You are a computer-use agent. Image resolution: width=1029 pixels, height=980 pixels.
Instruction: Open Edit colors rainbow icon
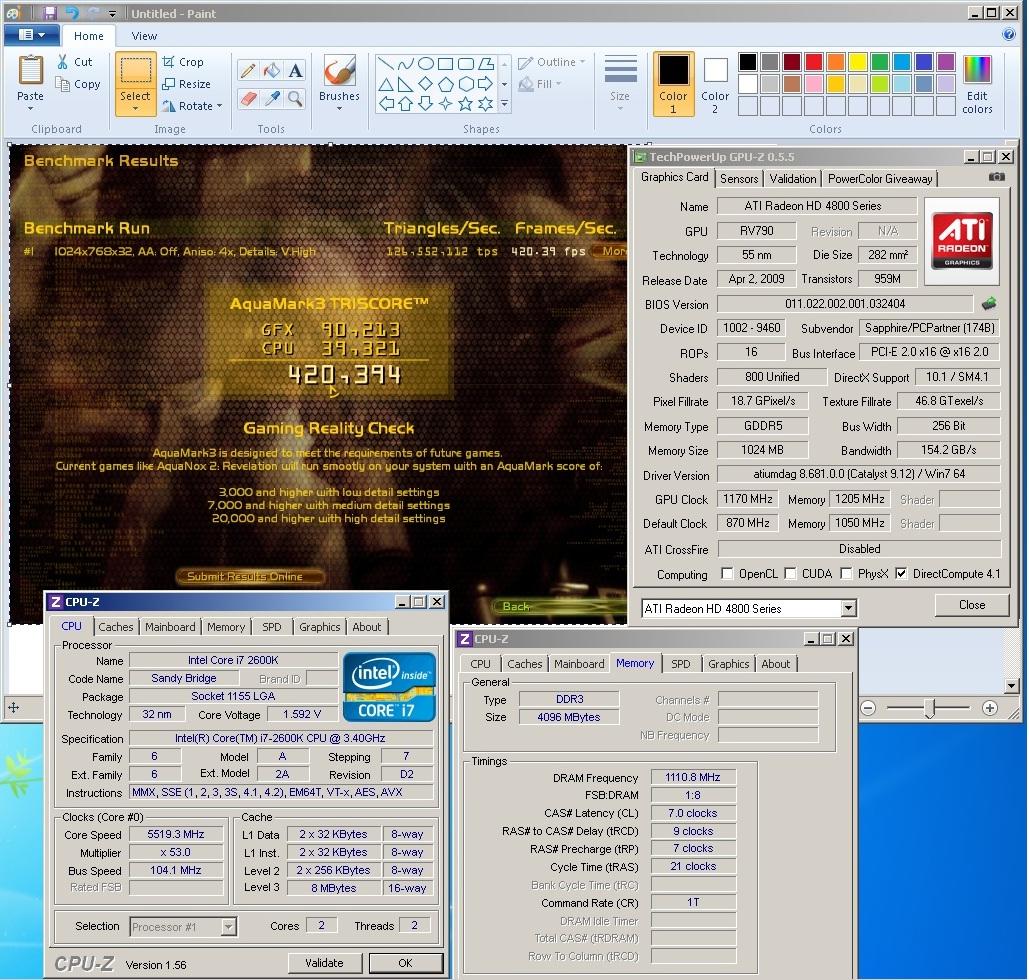(x=976, y=70)
